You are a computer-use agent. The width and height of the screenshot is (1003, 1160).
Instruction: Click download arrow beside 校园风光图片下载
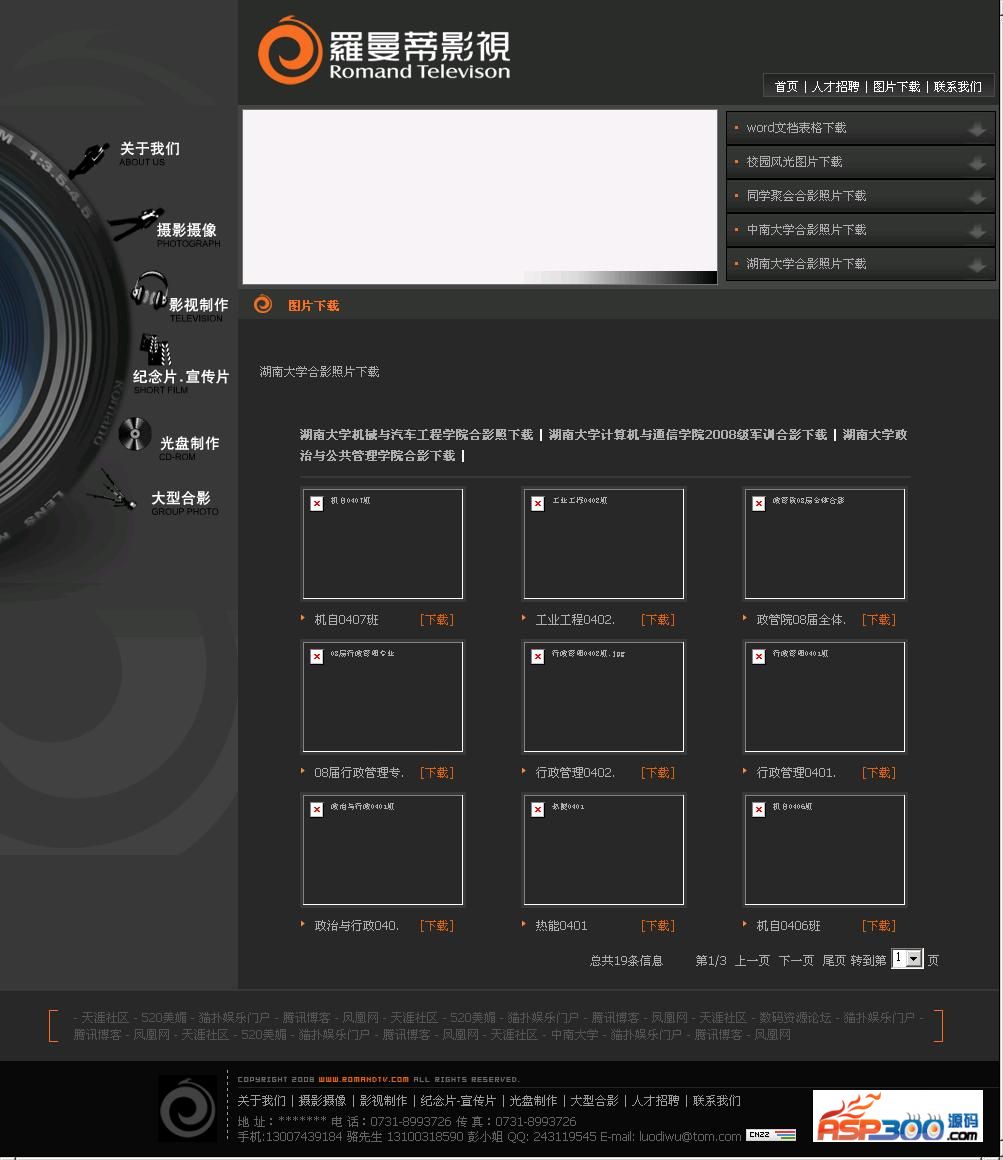point(976,163)
